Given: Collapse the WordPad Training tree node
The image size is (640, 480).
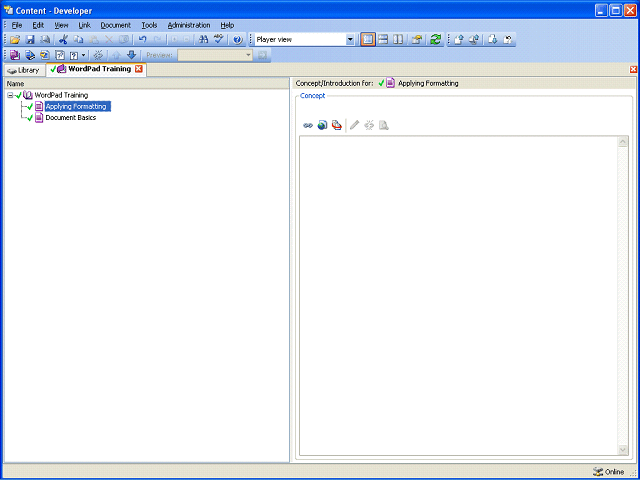Looking at the screenshot, I should coord(10,95).
